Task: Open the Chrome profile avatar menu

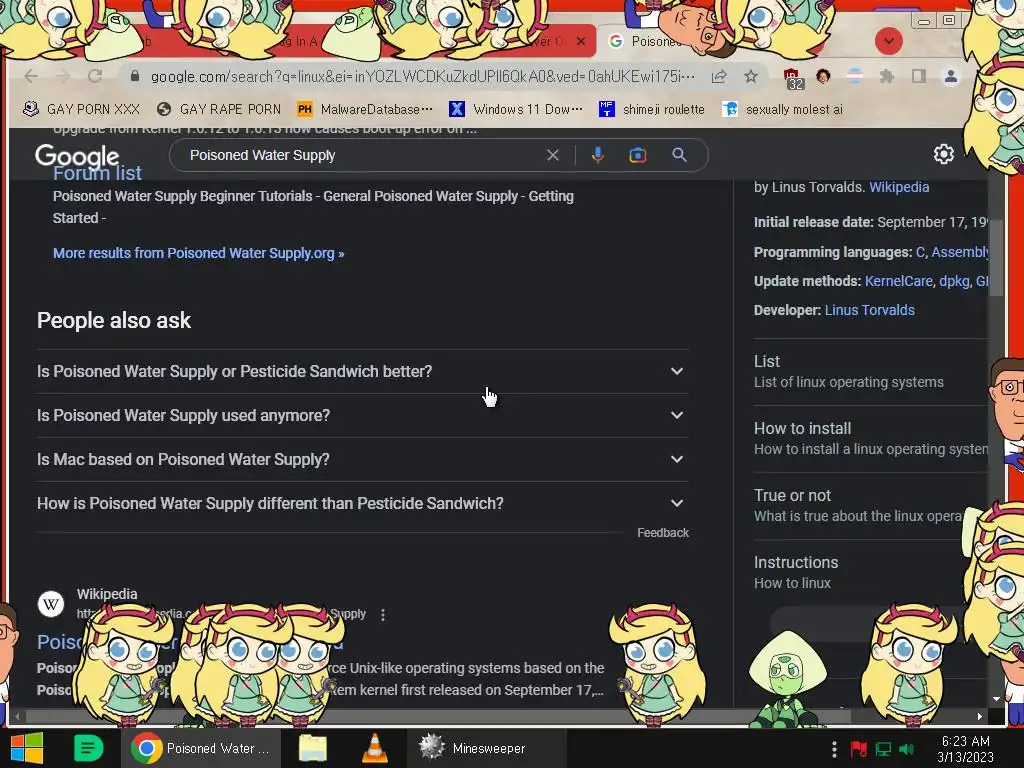Action: tap(951, 76)
